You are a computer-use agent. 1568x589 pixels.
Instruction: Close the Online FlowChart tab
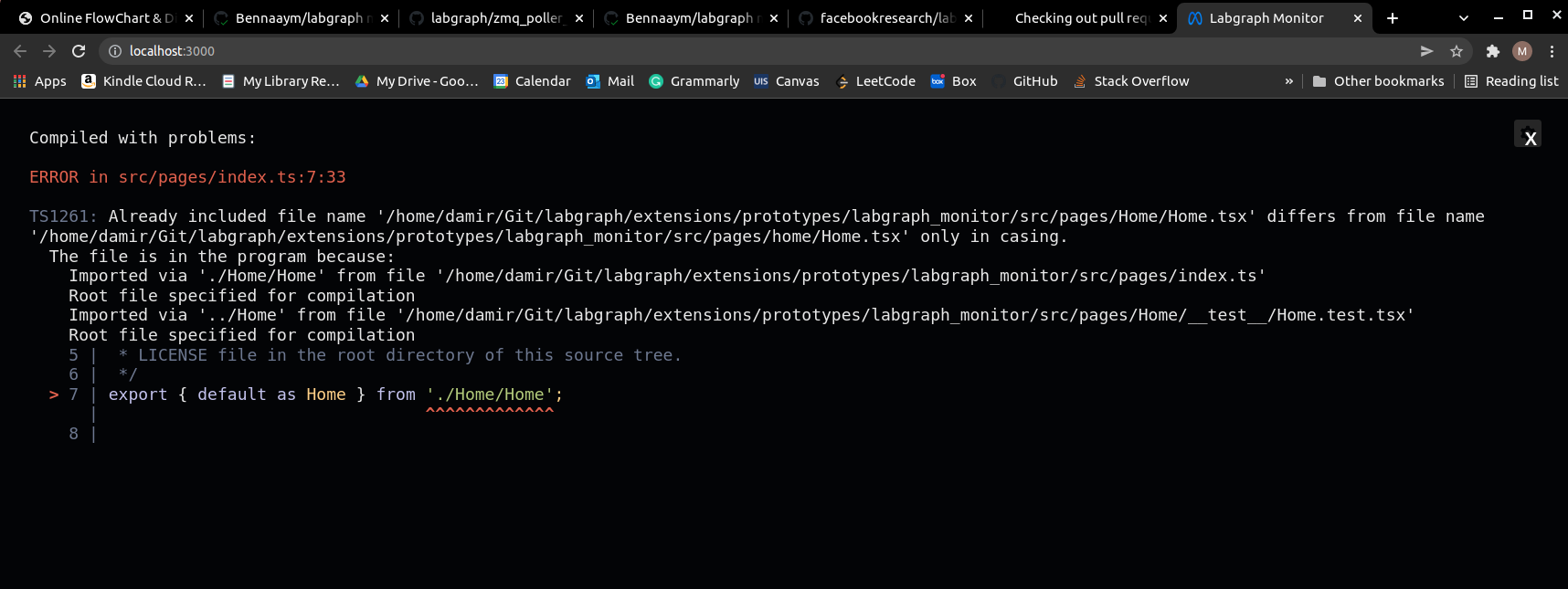(x=189, y=17)
